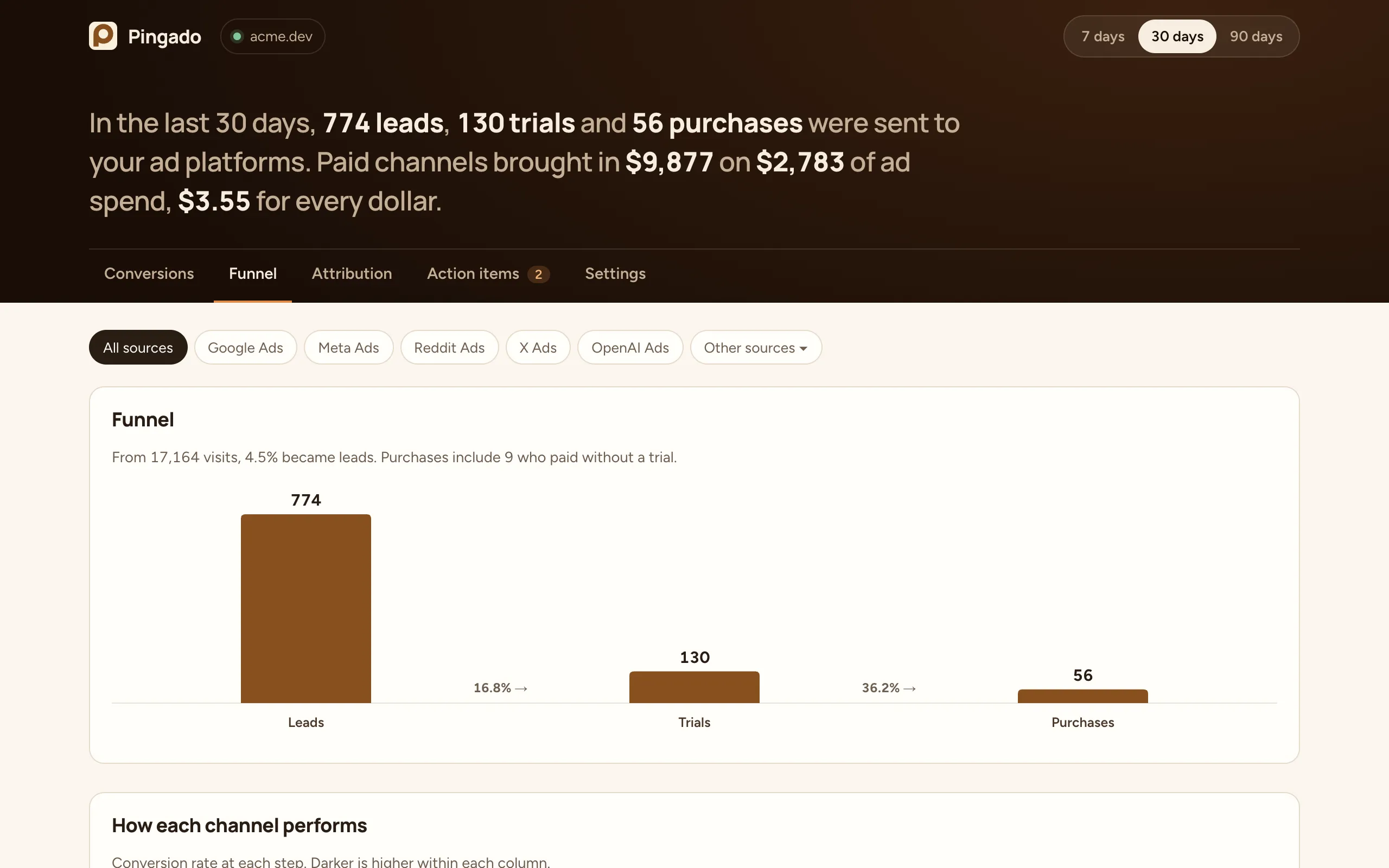Open the acme.dev site selector pill
Screen dimensions: 1389x868
coord(272,36)
